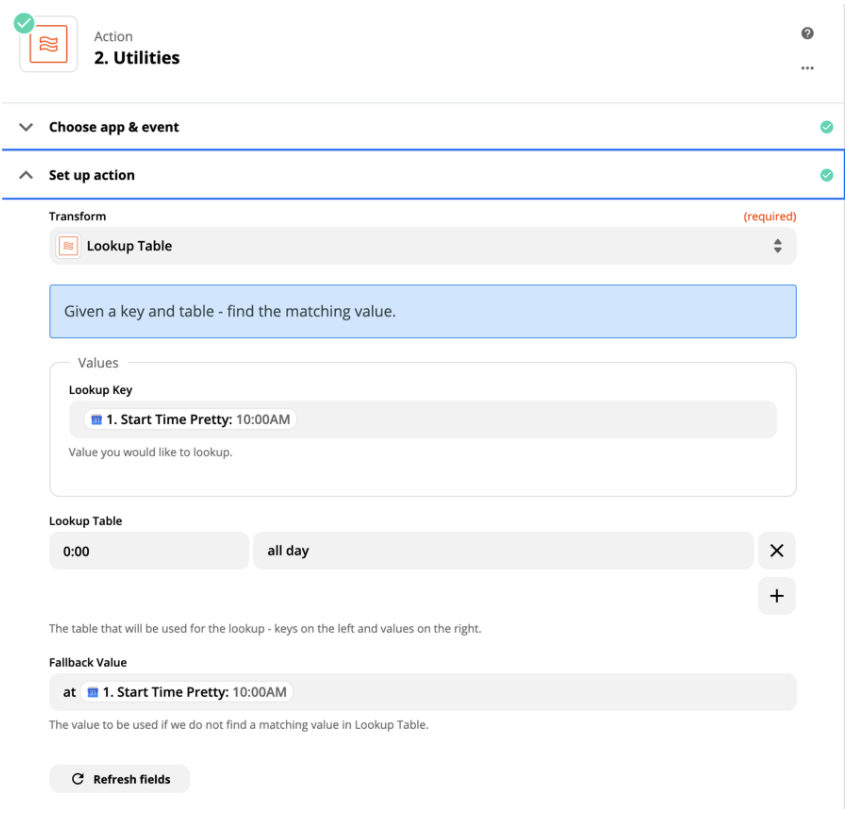Click the 2. Utilities step title
Viewport: 845px width, 814px height.
[x=137, y=58]
